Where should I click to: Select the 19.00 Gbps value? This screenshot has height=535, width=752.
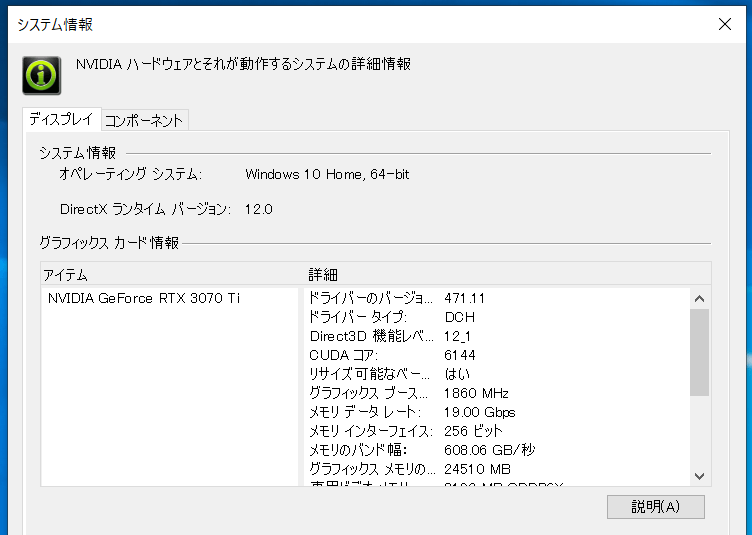480,412
